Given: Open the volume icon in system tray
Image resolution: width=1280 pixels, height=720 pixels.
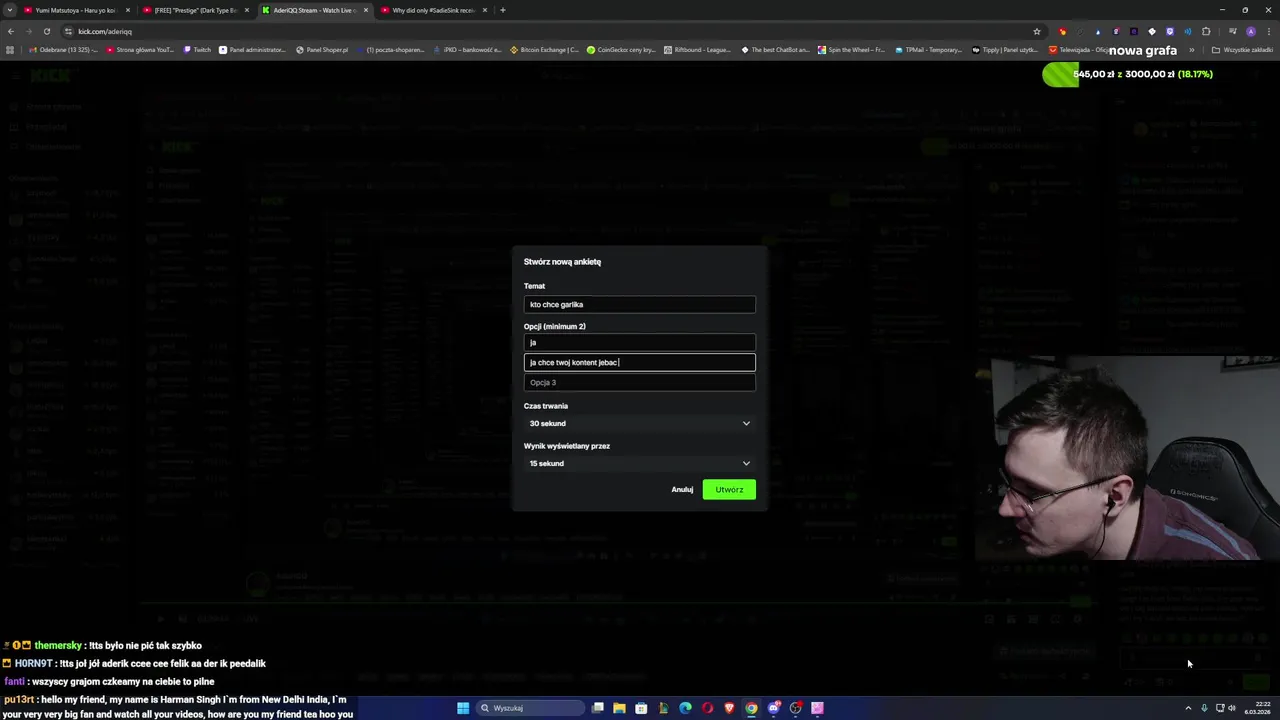Looking at the screenshot, I should [1232, 708].
